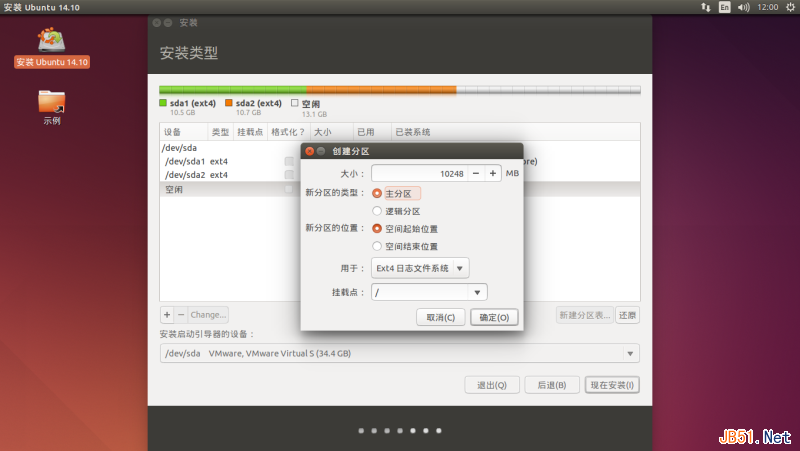The width and height of the screenshot is (800, 451).
Task: Open the bootloader device /dev/sda dropdown
Action: click(399, 353)
